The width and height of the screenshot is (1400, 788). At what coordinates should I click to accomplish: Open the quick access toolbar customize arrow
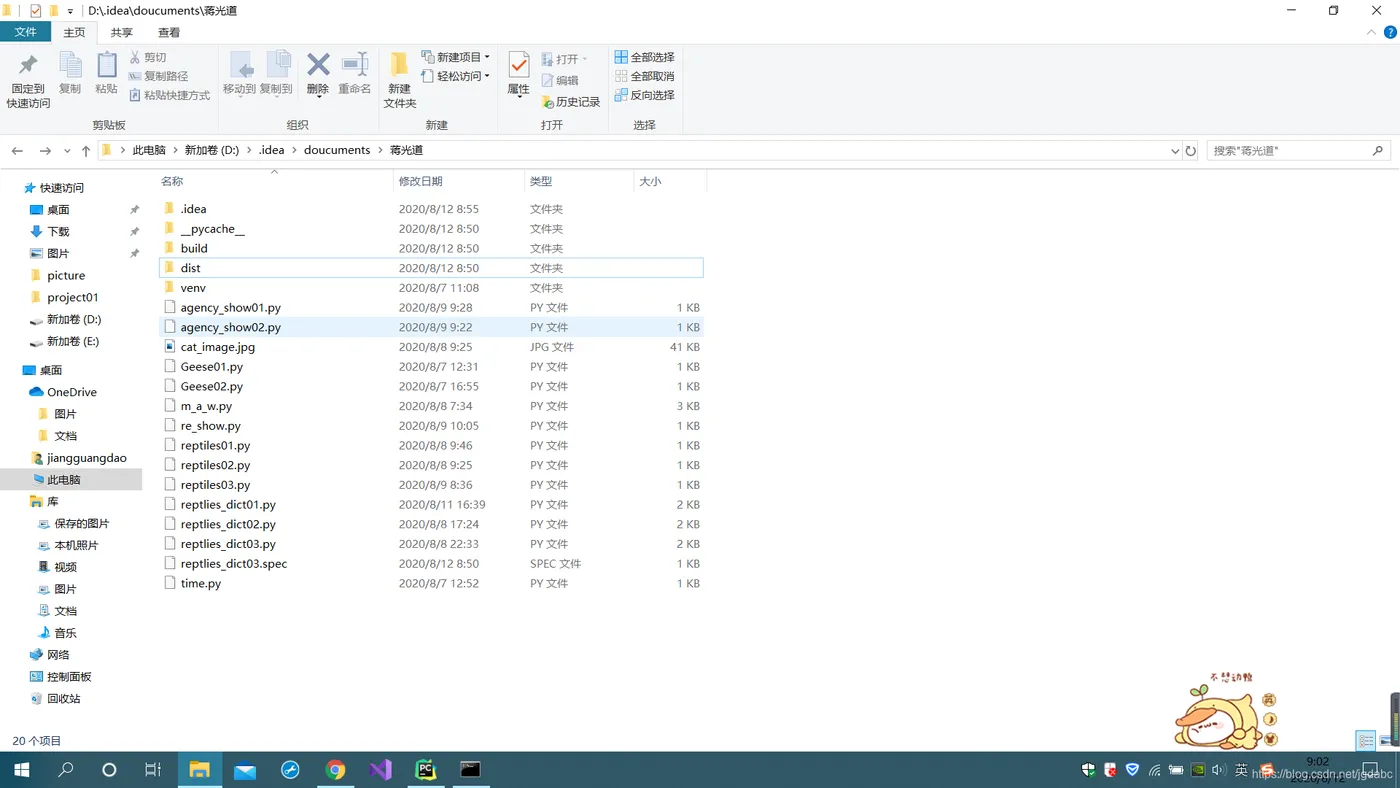[x=70, y=11]
